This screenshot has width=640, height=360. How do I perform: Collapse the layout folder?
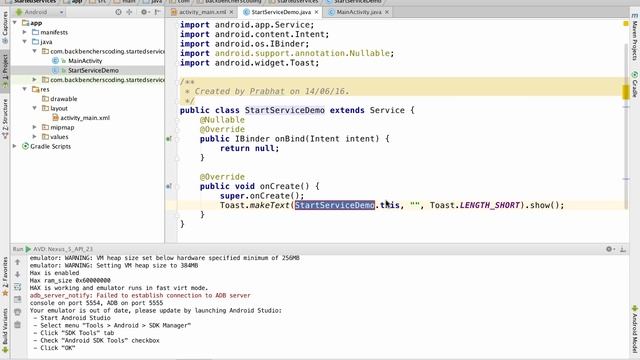(x=35, y=108)
